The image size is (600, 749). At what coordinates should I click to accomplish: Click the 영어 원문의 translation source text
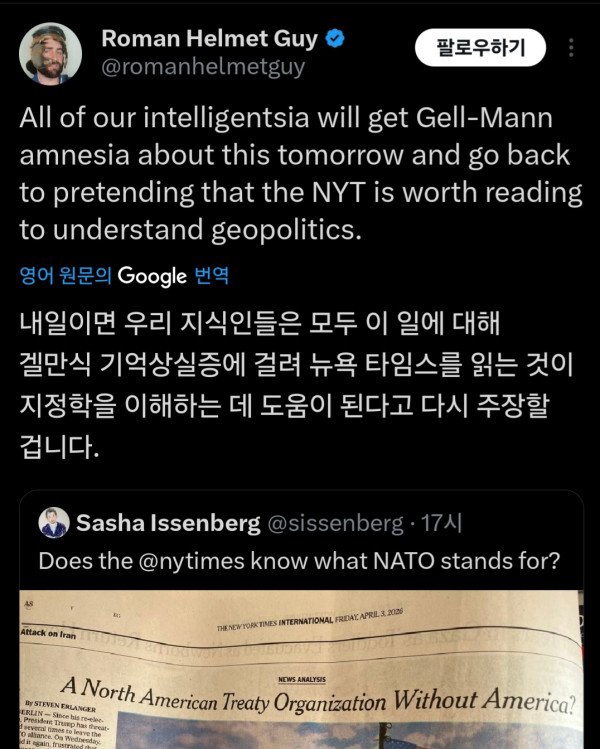(65, 275)
